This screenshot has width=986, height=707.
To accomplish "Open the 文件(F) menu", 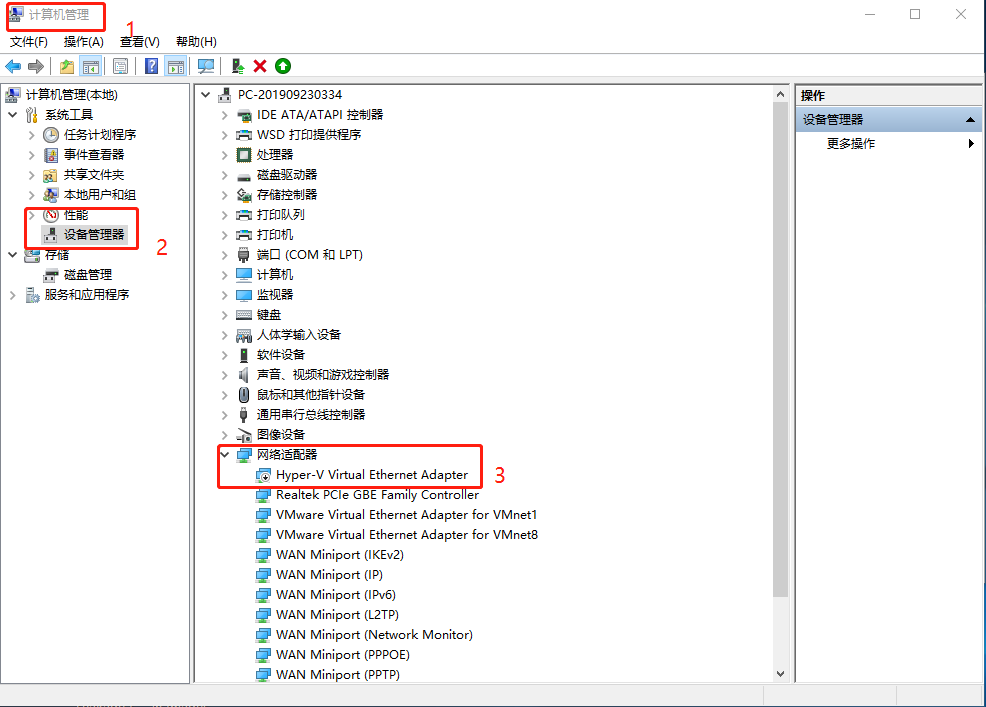I will 28,42.
